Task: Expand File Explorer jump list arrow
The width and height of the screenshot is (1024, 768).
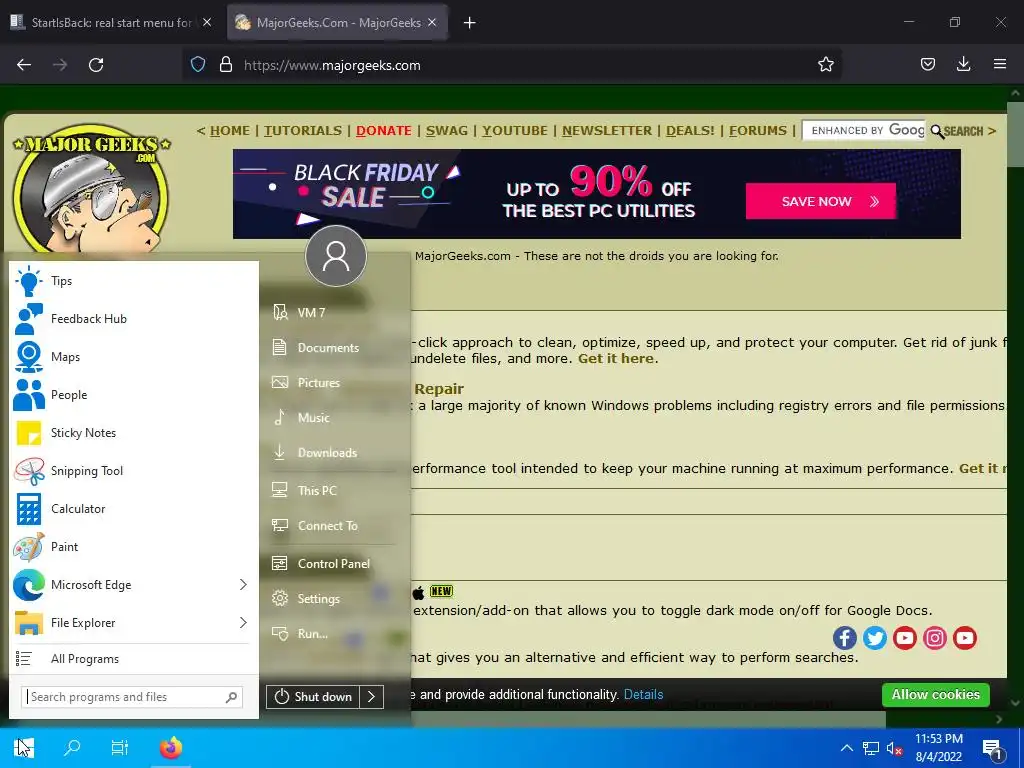Action: pyautogui.click(x=243, y=622)
